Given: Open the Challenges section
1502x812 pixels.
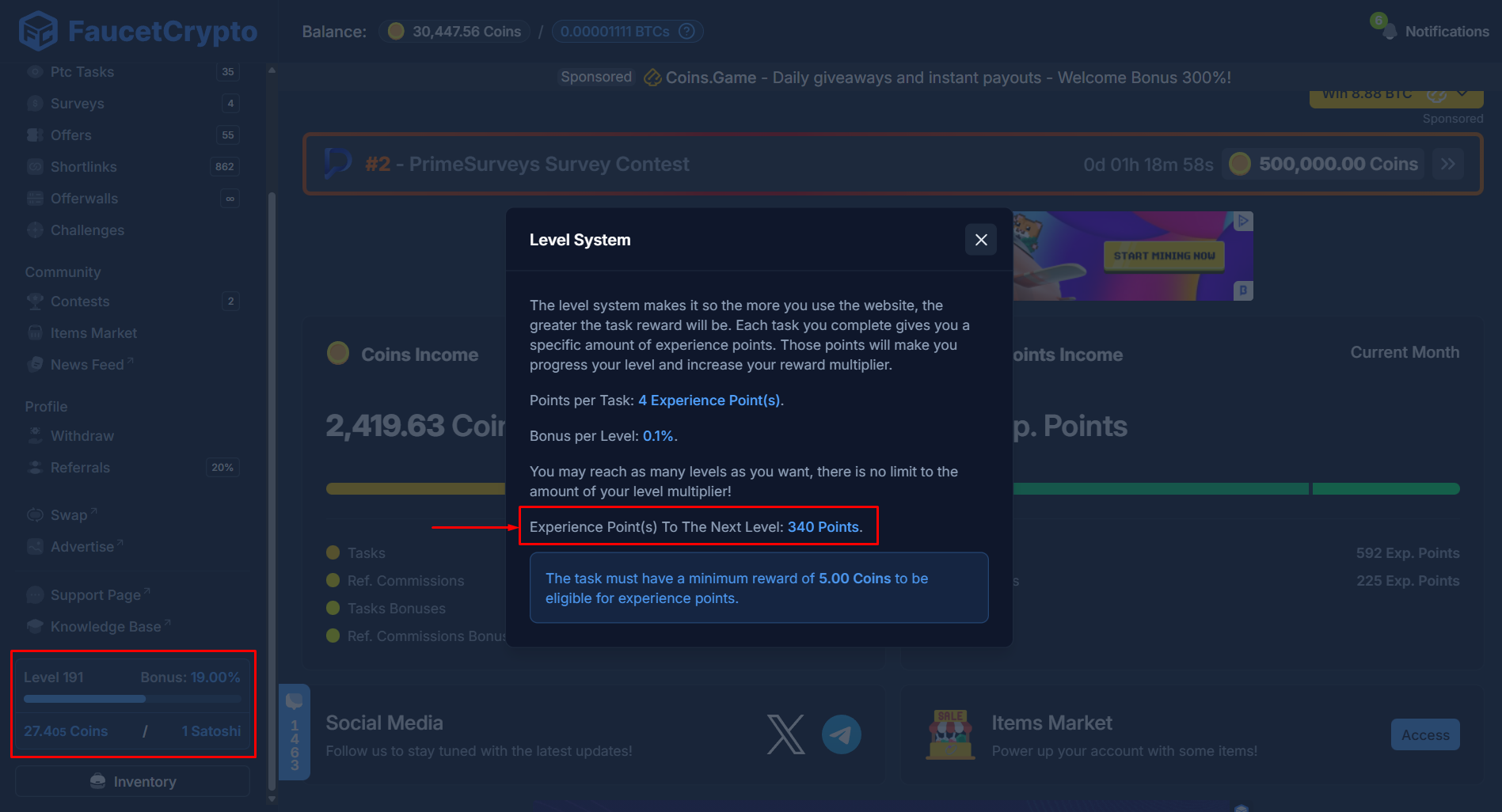Looking at the screenshot, I should 86,230.
